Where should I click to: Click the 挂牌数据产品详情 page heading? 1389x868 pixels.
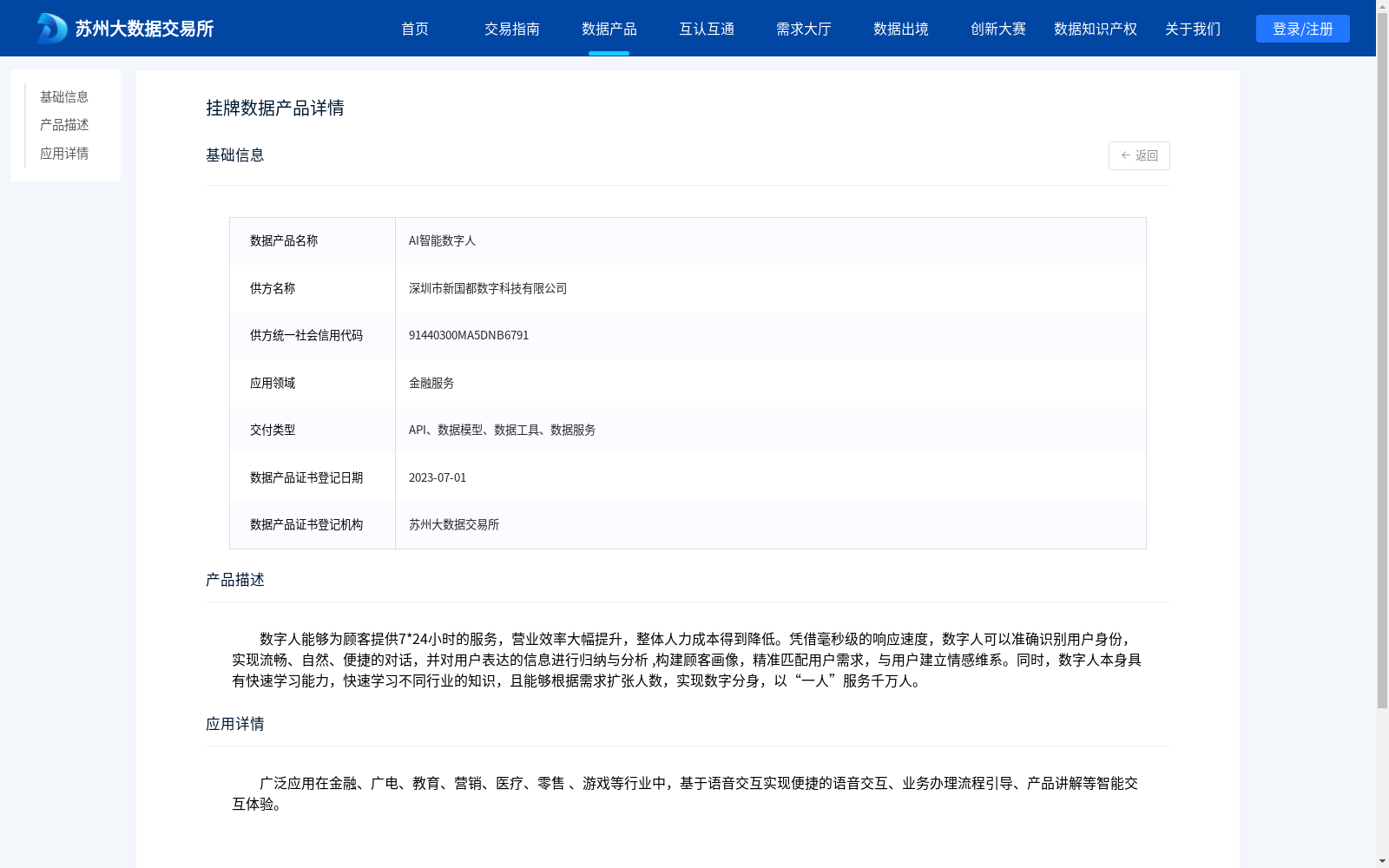pyautogui.click(x=275, y=108)
